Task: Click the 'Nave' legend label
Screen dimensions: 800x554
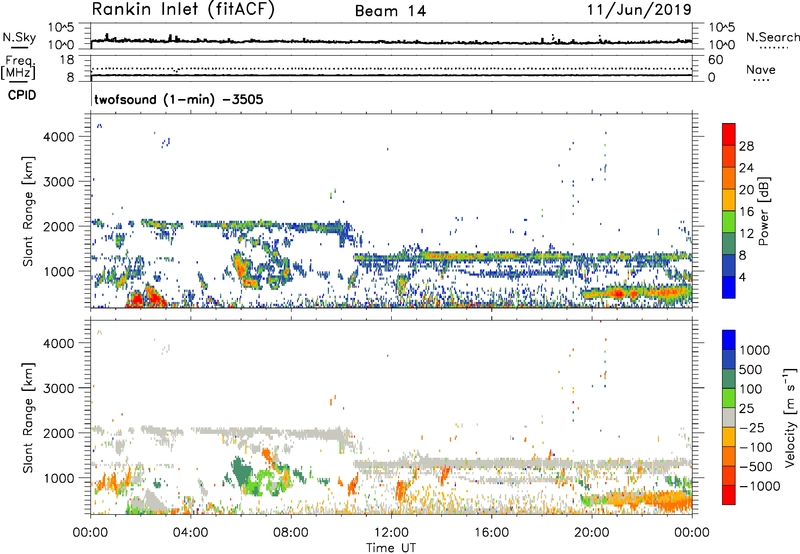Action: [761, 69]
